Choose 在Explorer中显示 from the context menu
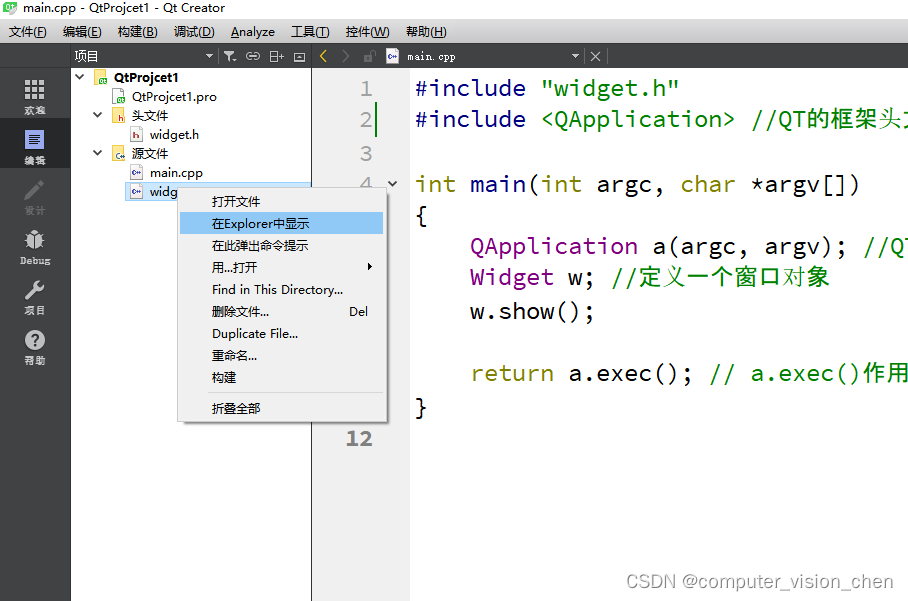Viewport: 908px width, 601px height. pos(281,223)
